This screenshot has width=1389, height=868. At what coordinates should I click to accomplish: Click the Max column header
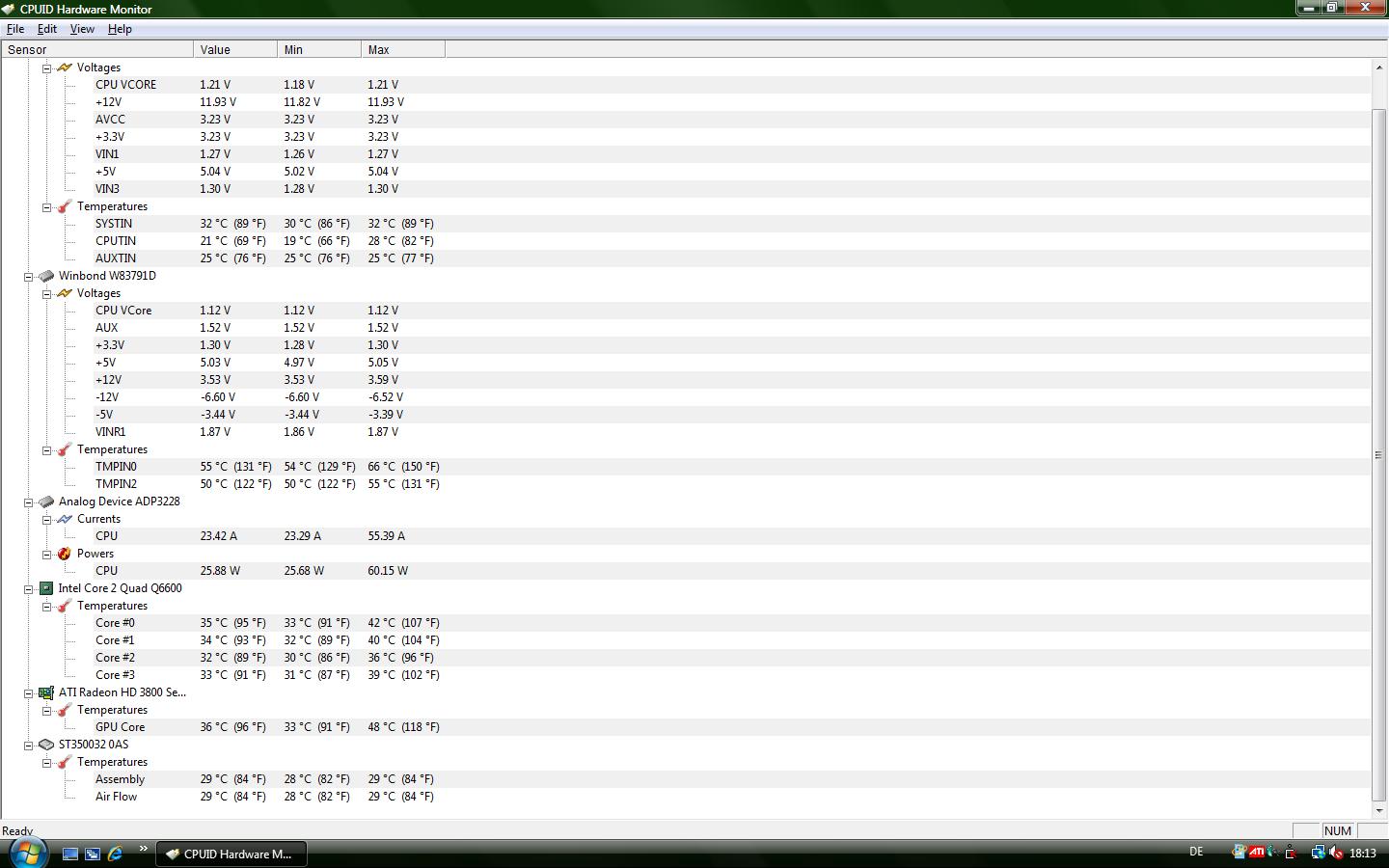(403, 49)
